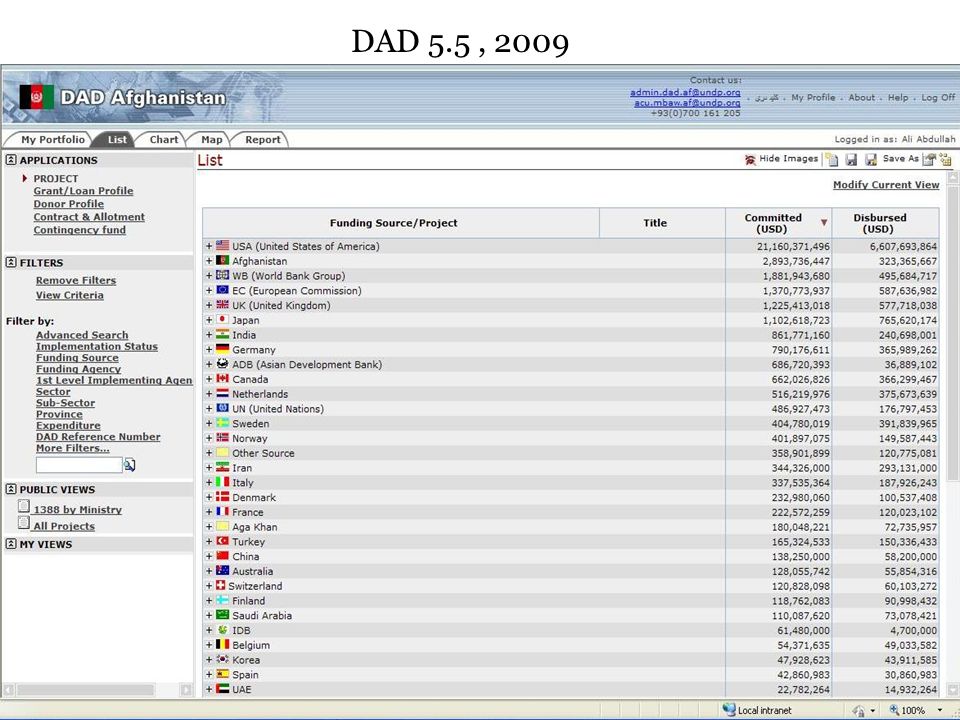The image size is (960, 720).
Task: Expand the USA (United States of America) row
Action: [x=209, y=246]
